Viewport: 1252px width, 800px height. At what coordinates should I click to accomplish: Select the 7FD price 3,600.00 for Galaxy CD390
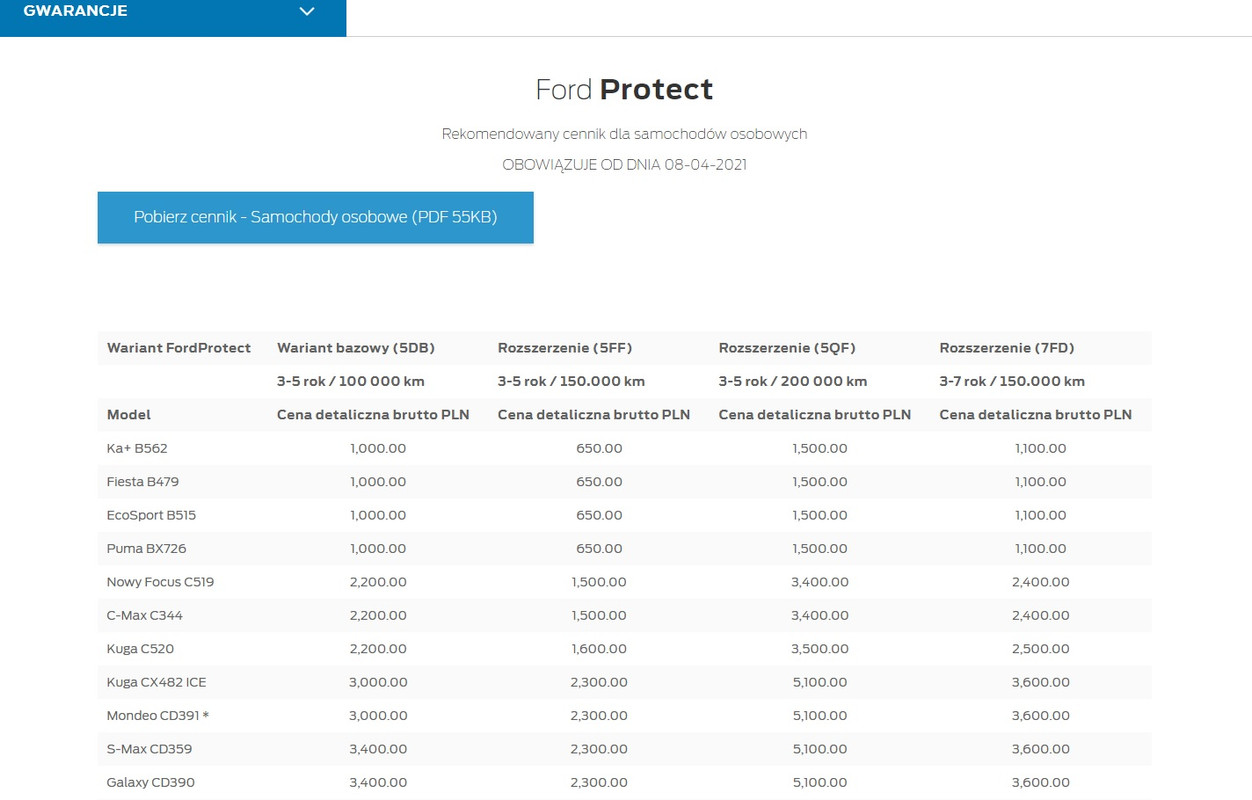point(1041,782)
